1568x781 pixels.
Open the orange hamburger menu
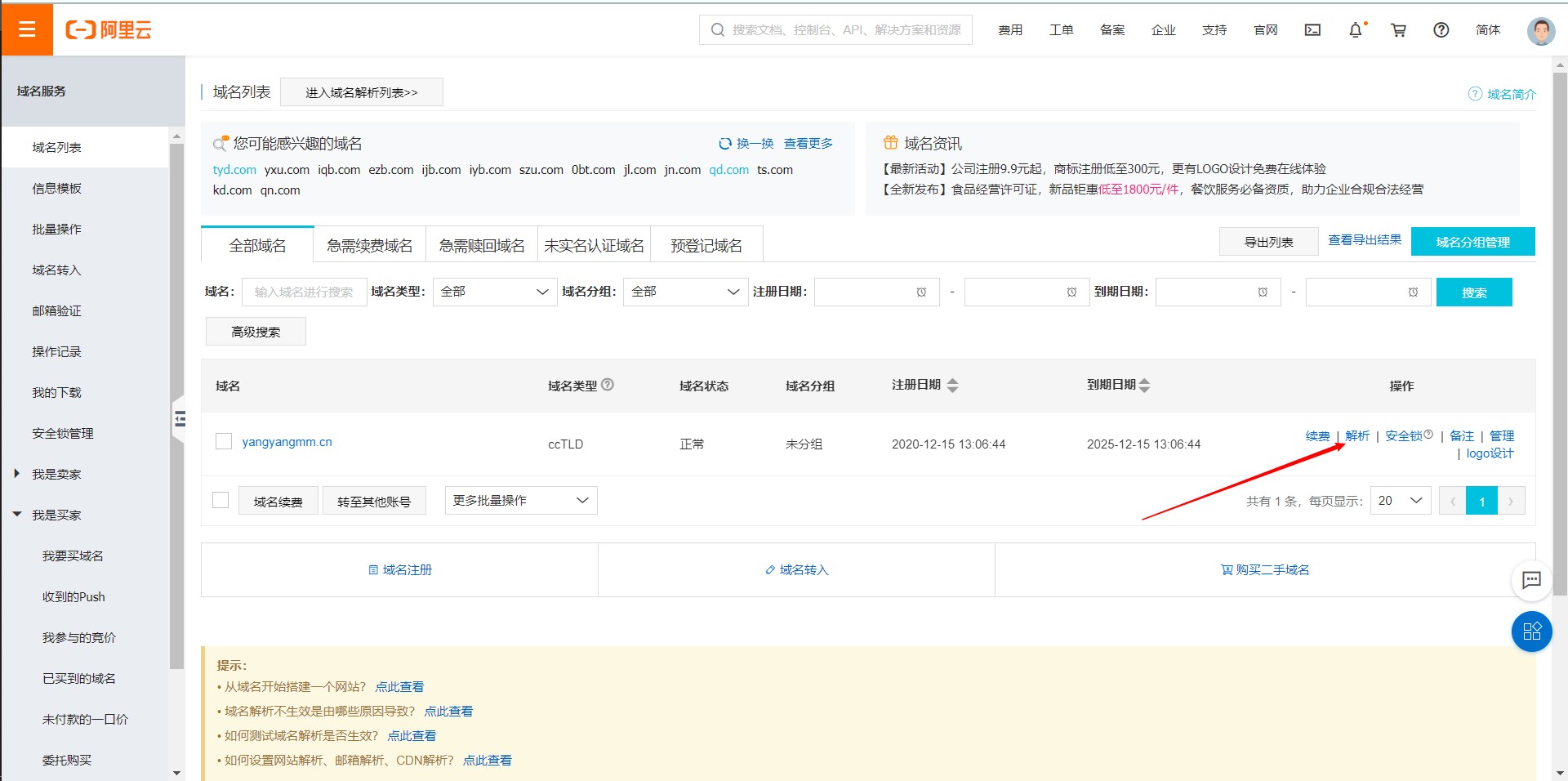[x=27, y=29]
